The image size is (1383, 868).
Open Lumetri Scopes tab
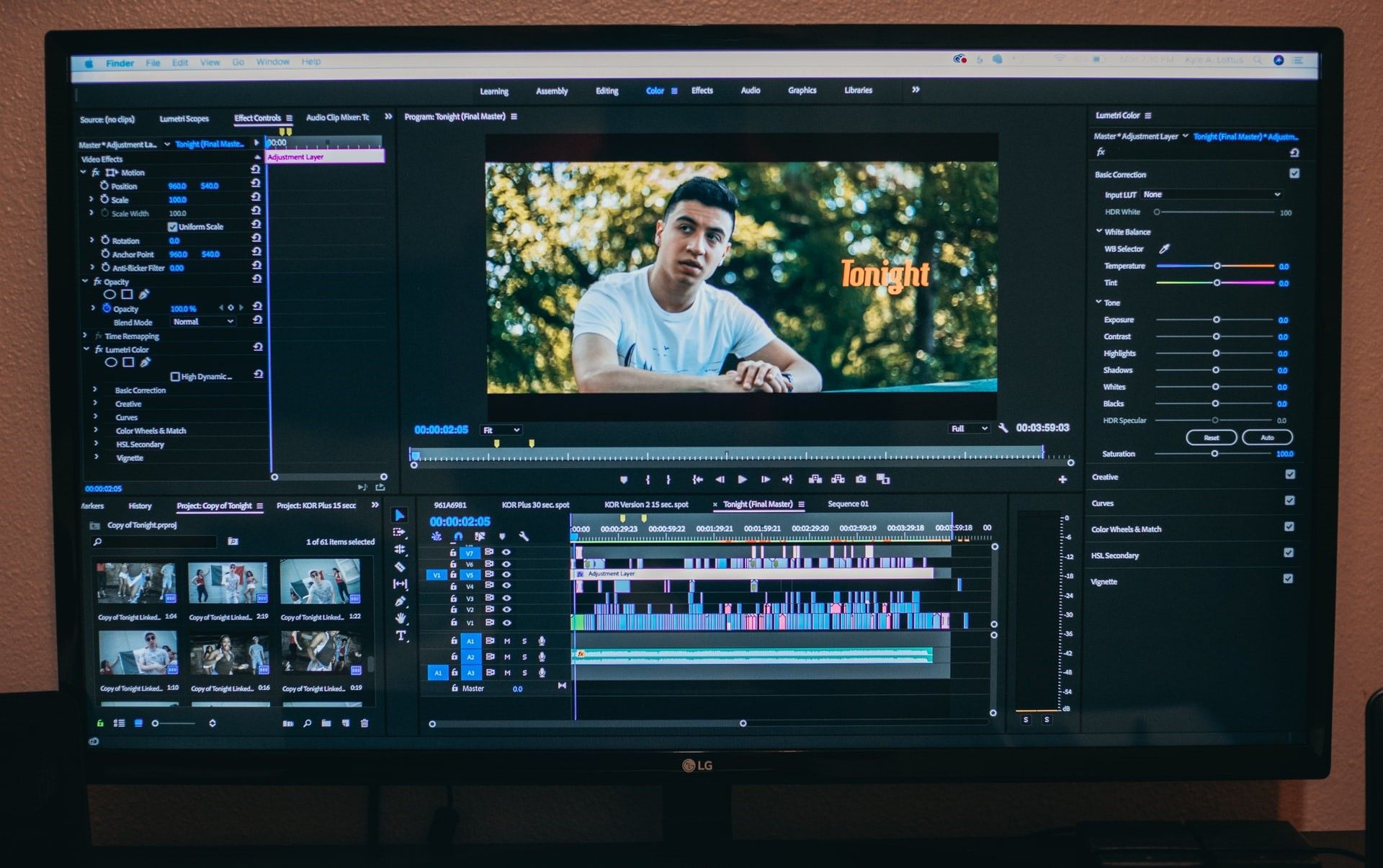click(x=184, y=119)
